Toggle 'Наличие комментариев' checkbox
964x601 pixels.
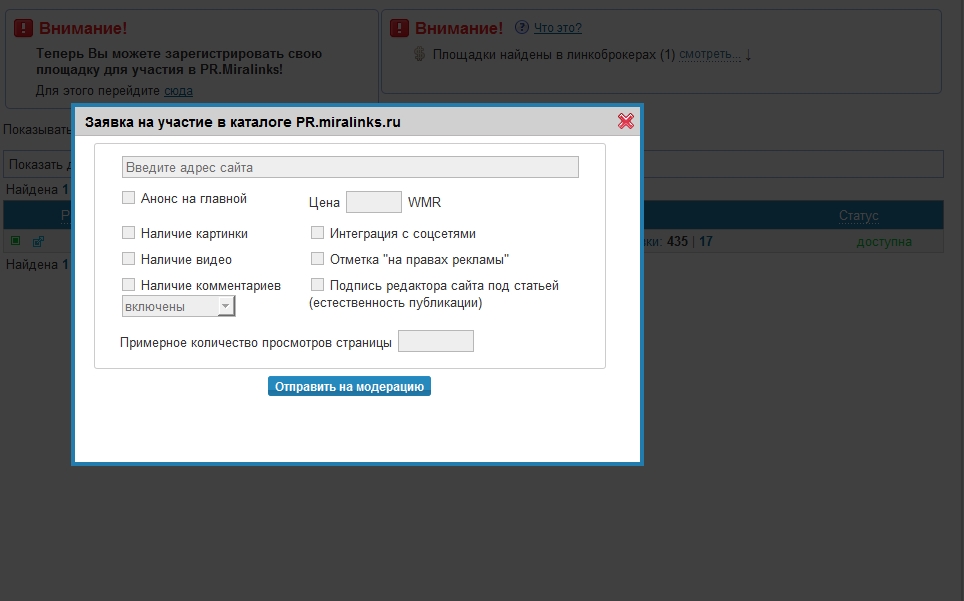click(x=128, y=284)
